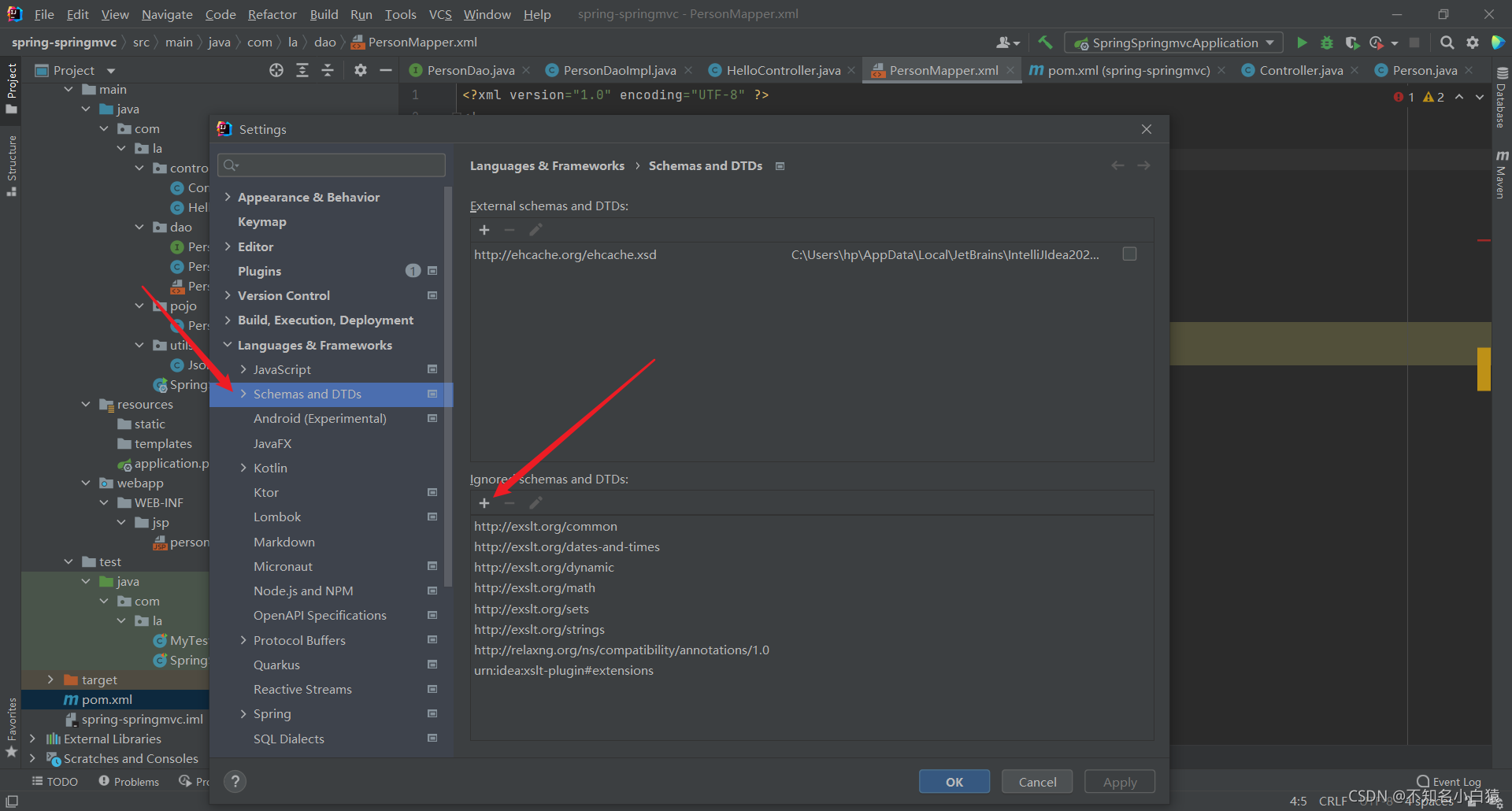Expand the Spring settings node
This screenshot has width=1512, height=811.
click(x=243, y=713)
